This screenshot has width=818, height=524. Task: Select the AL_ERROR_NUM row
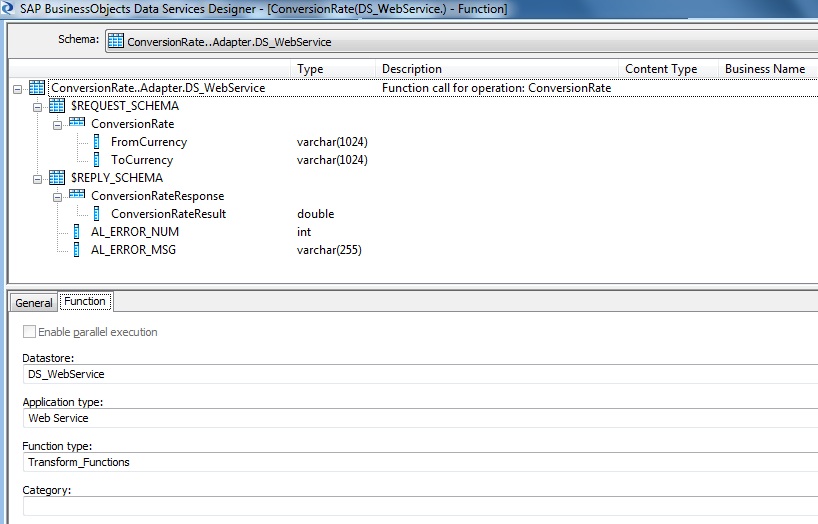[135, 232]
